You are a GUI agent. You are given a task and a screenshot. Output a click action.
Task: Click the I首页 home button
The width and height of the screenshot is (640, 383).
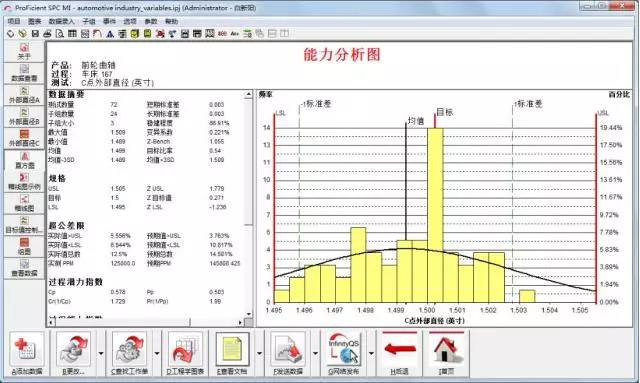[446, 354]
